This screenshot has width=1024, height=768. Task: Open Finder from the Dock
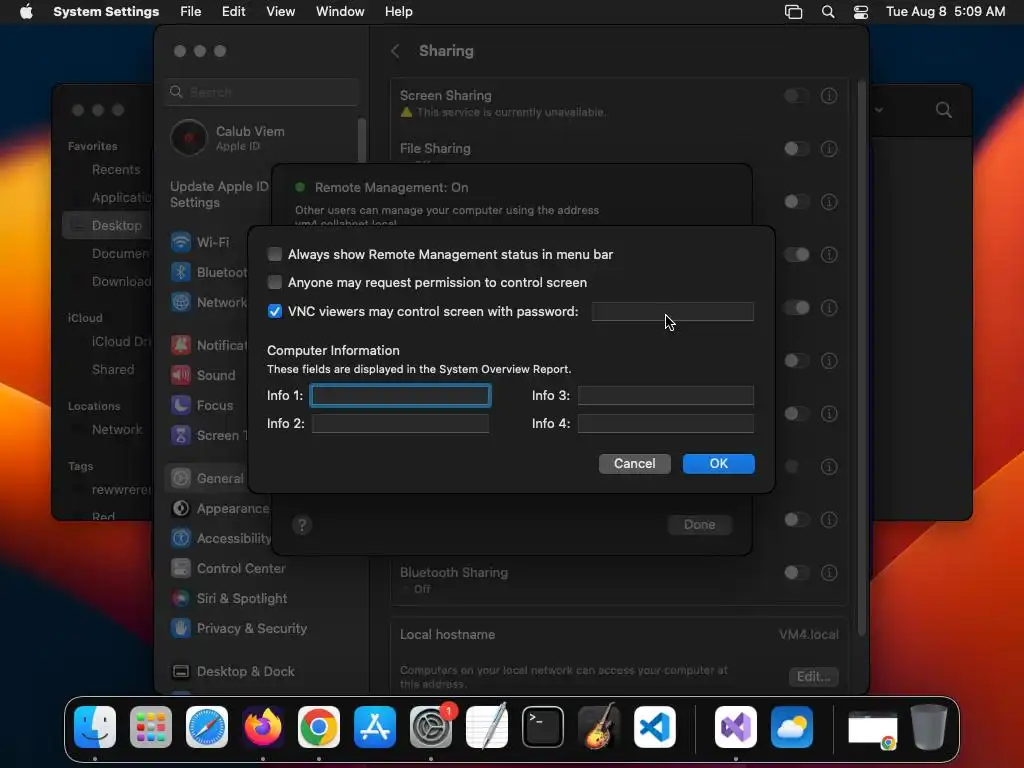95,727
